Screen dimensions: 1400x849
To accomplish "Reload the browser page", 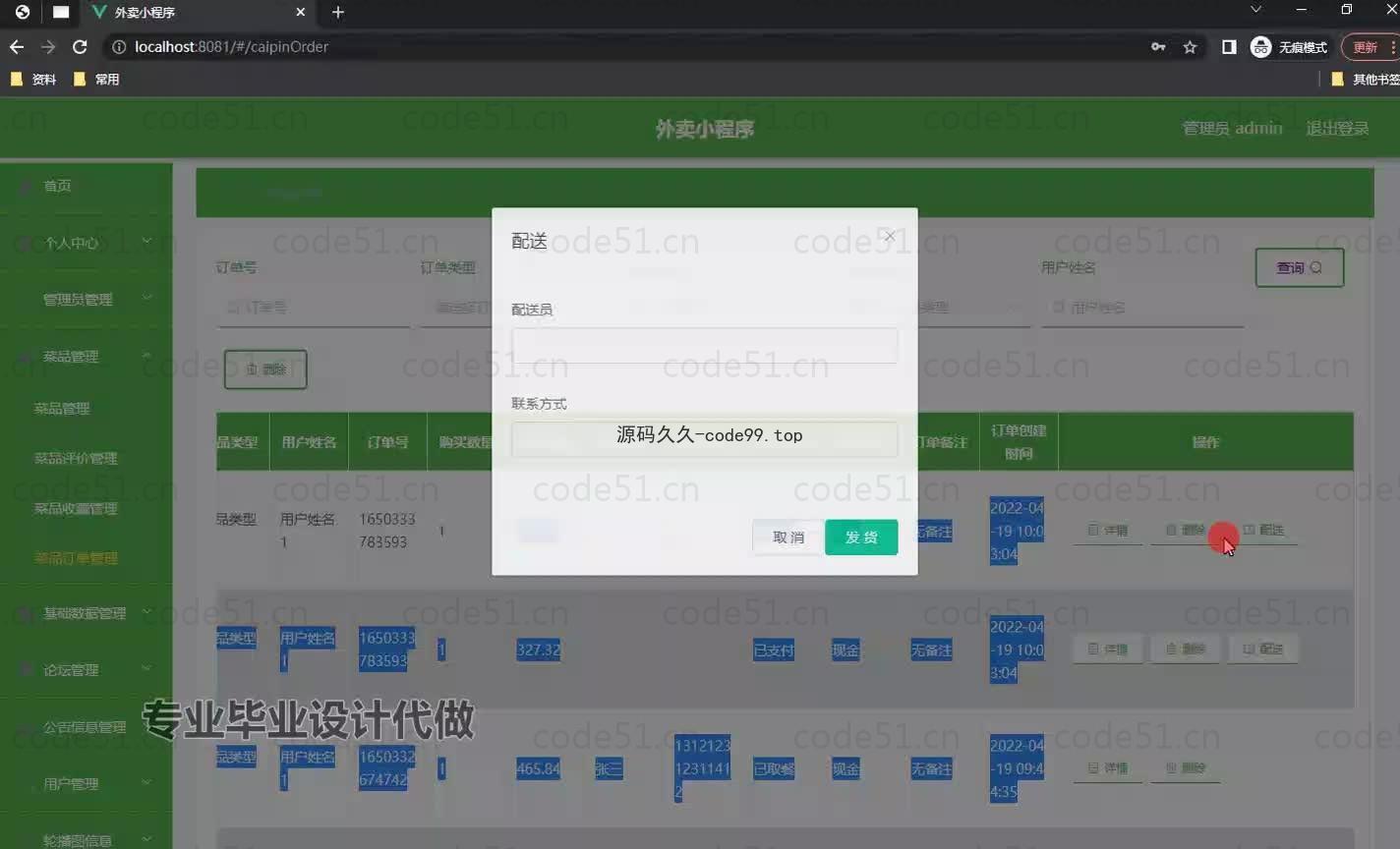I will click(81, 46).
